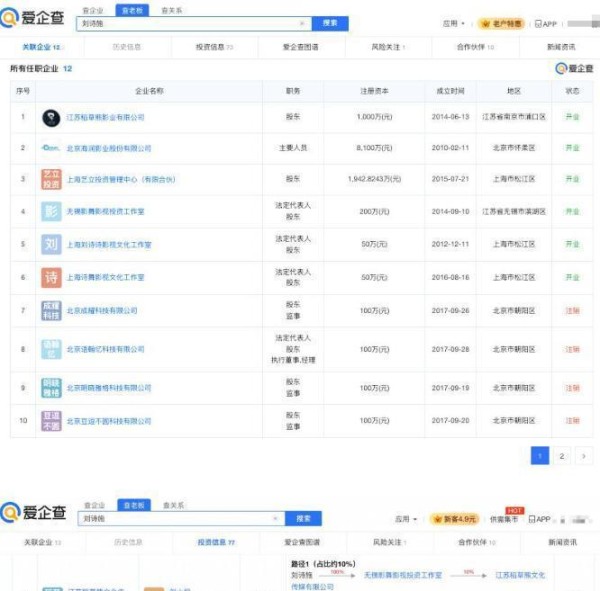Screen dimensions: 600x591
Task: Clear the top search box using the X icon
Action: [302, 23]
